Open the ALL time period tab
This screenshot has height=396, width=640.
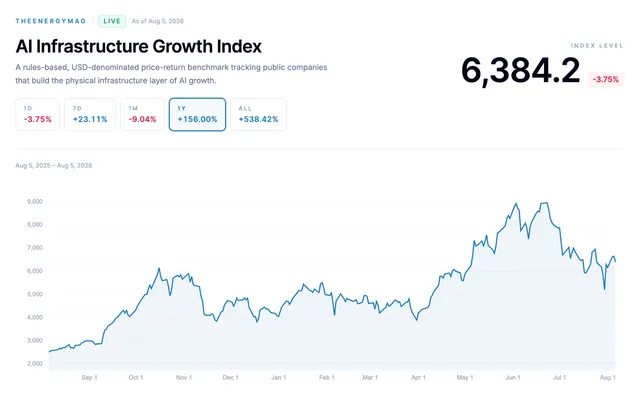tap(258, 114)
